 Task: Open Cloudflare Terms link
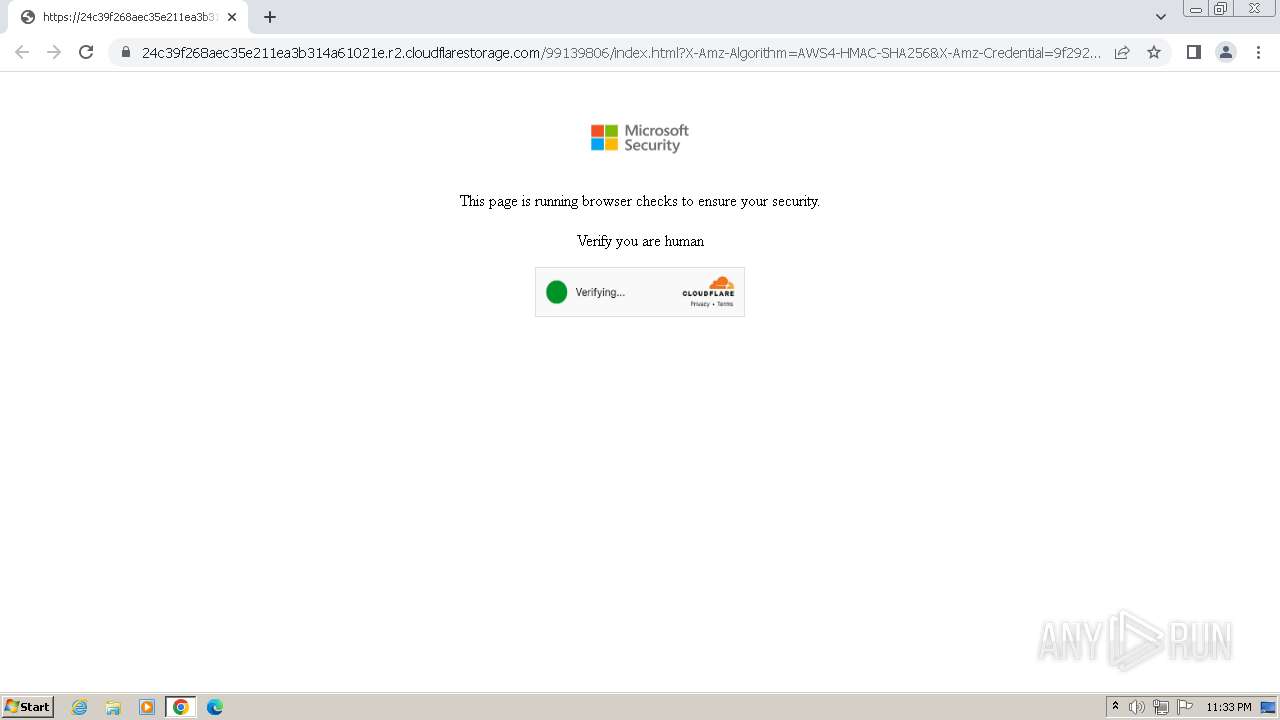[725, 304]
